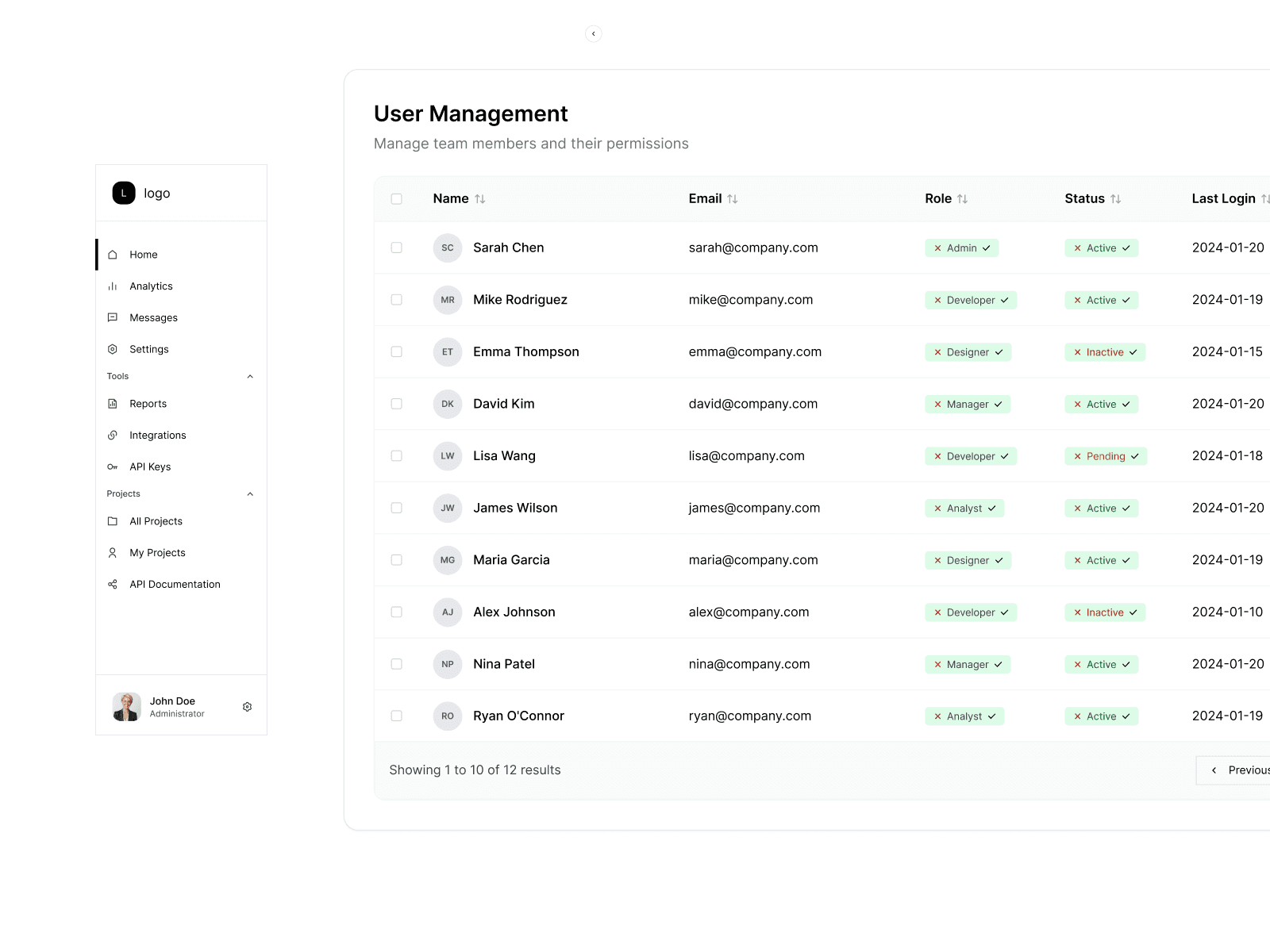Click Ryan O'Connor's RO avatar
The width and height of the screenshot is (1270, 952).
[x=448, y=716]
